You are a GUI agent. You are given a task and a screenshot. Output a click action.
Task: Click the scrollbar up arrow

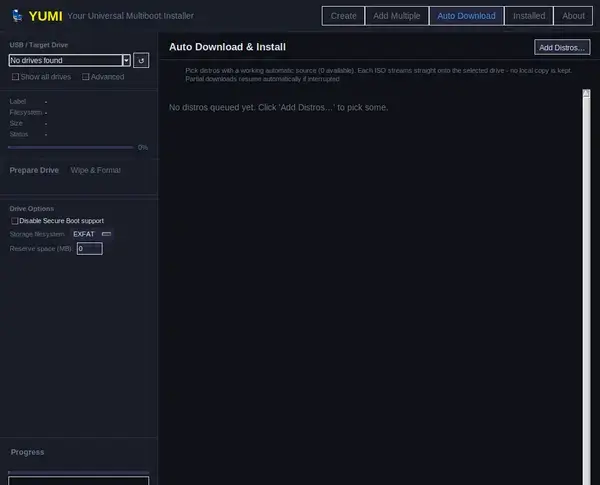586,93
